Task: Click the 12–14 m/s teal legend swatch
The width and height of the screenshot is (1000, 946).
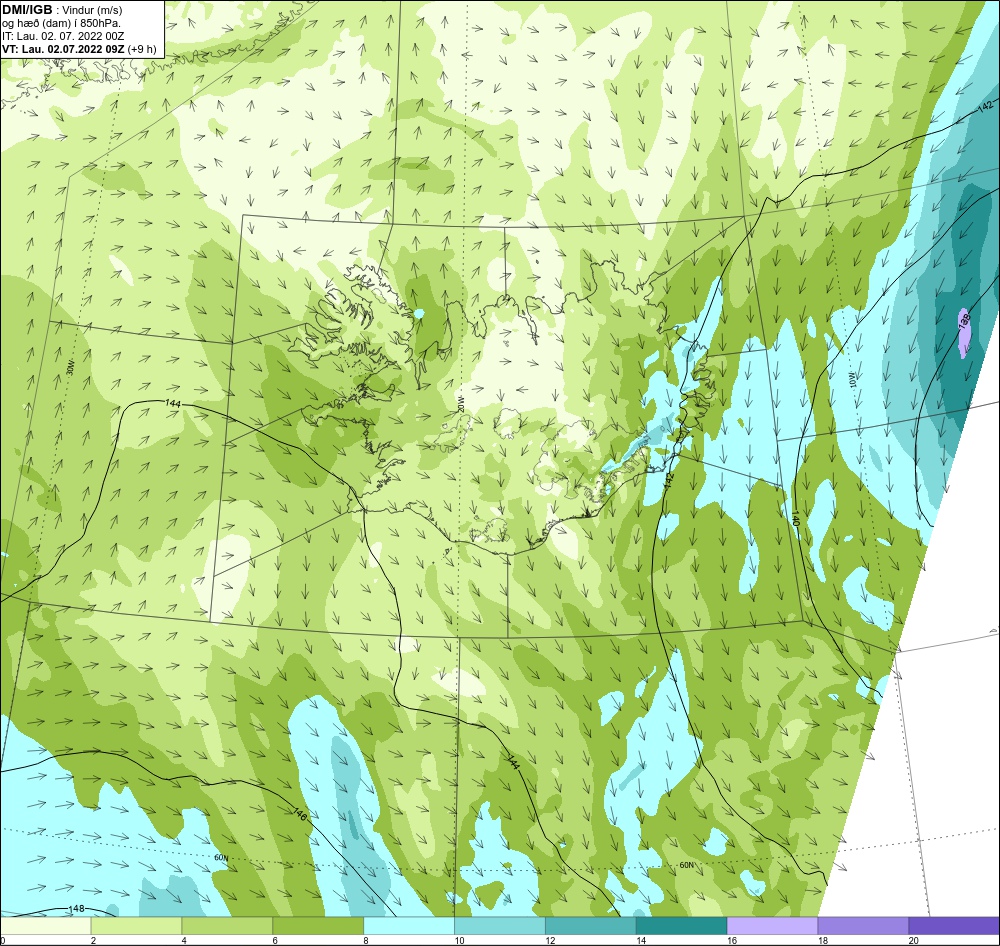Action: coord(591,925)
